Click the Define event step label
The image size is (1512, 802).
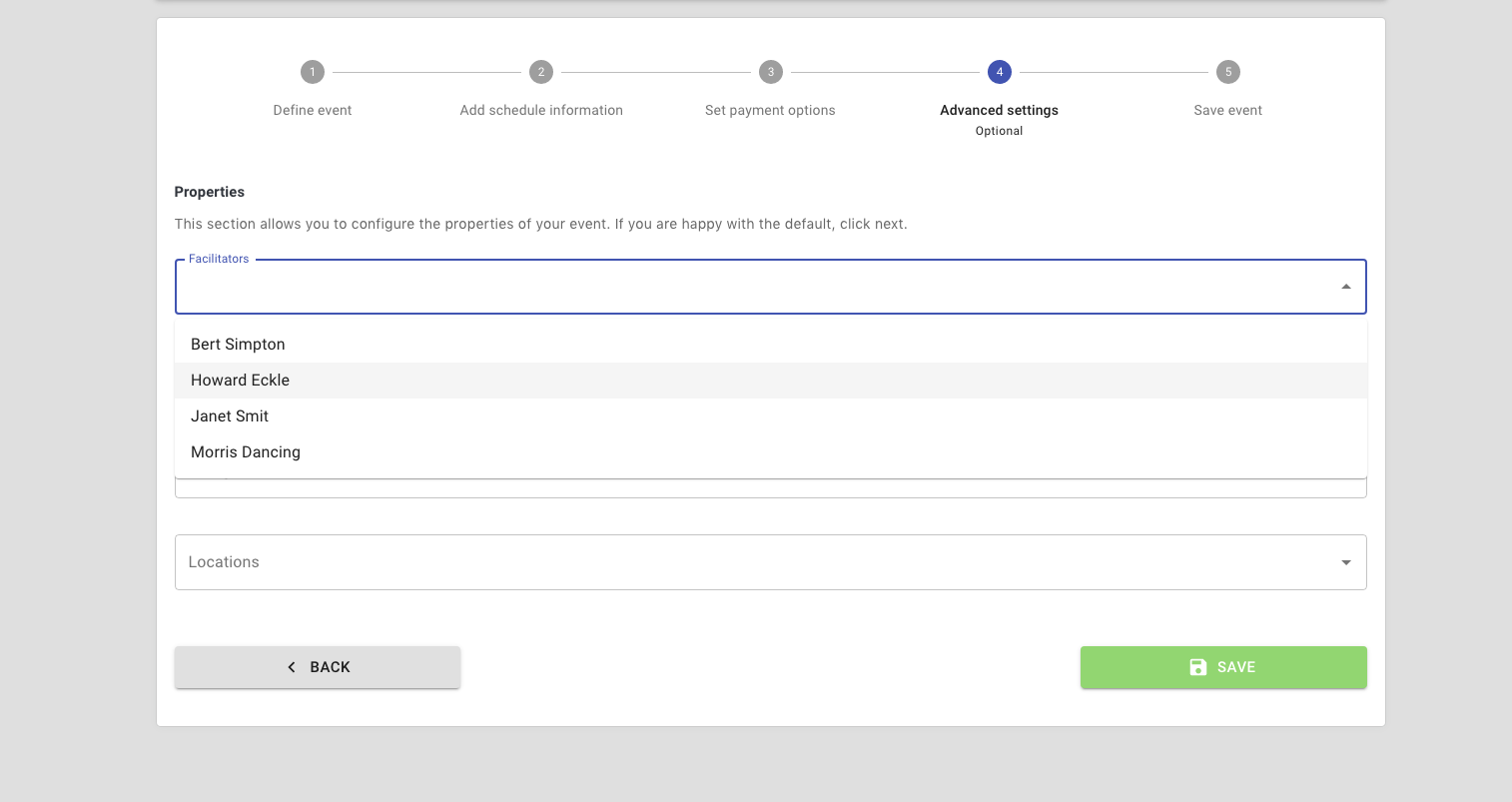pos(312,110)
